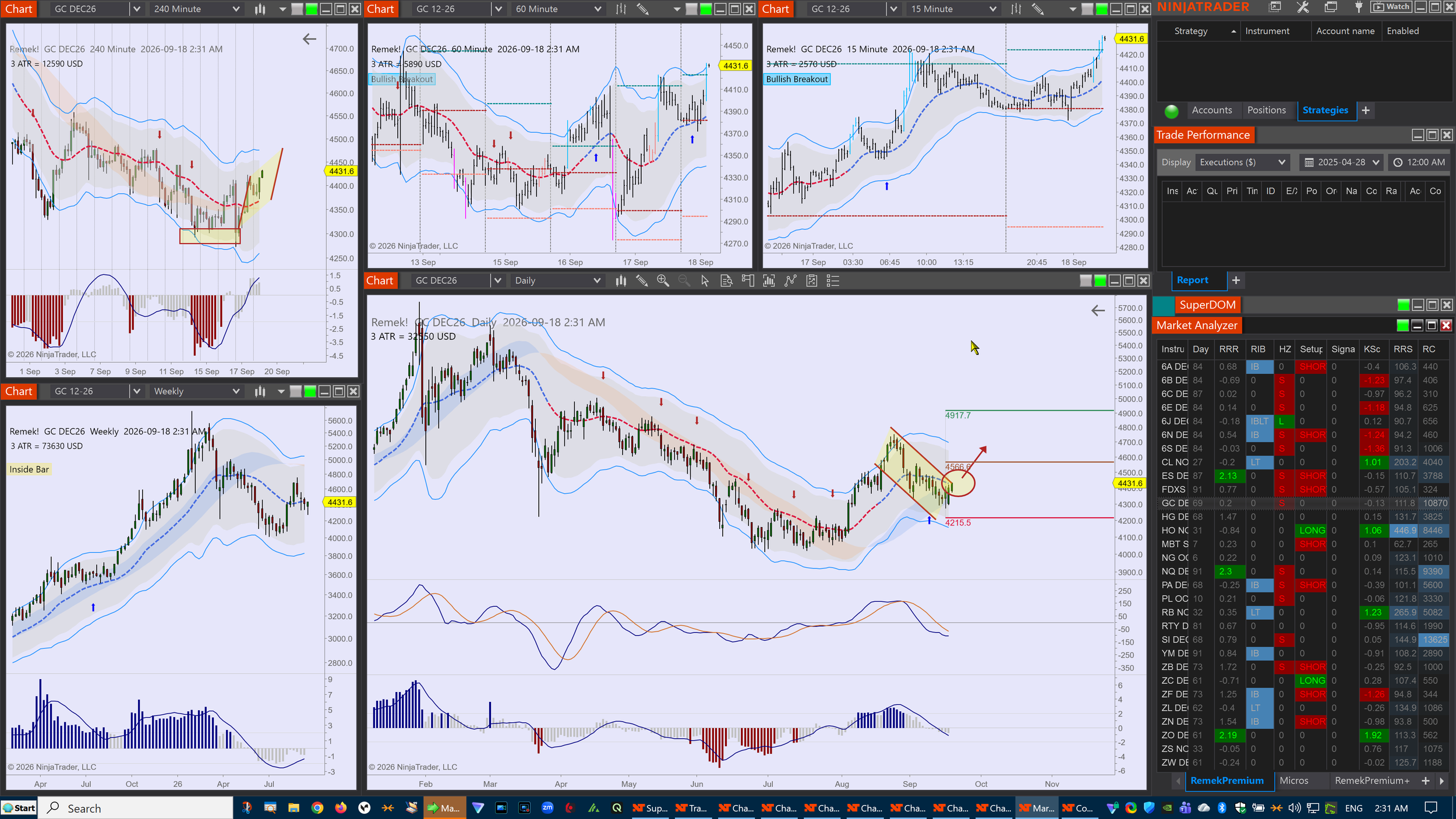Select drawing pencil in 60 Minute chart
1456x819 pixels.
(x=642, y=9)
